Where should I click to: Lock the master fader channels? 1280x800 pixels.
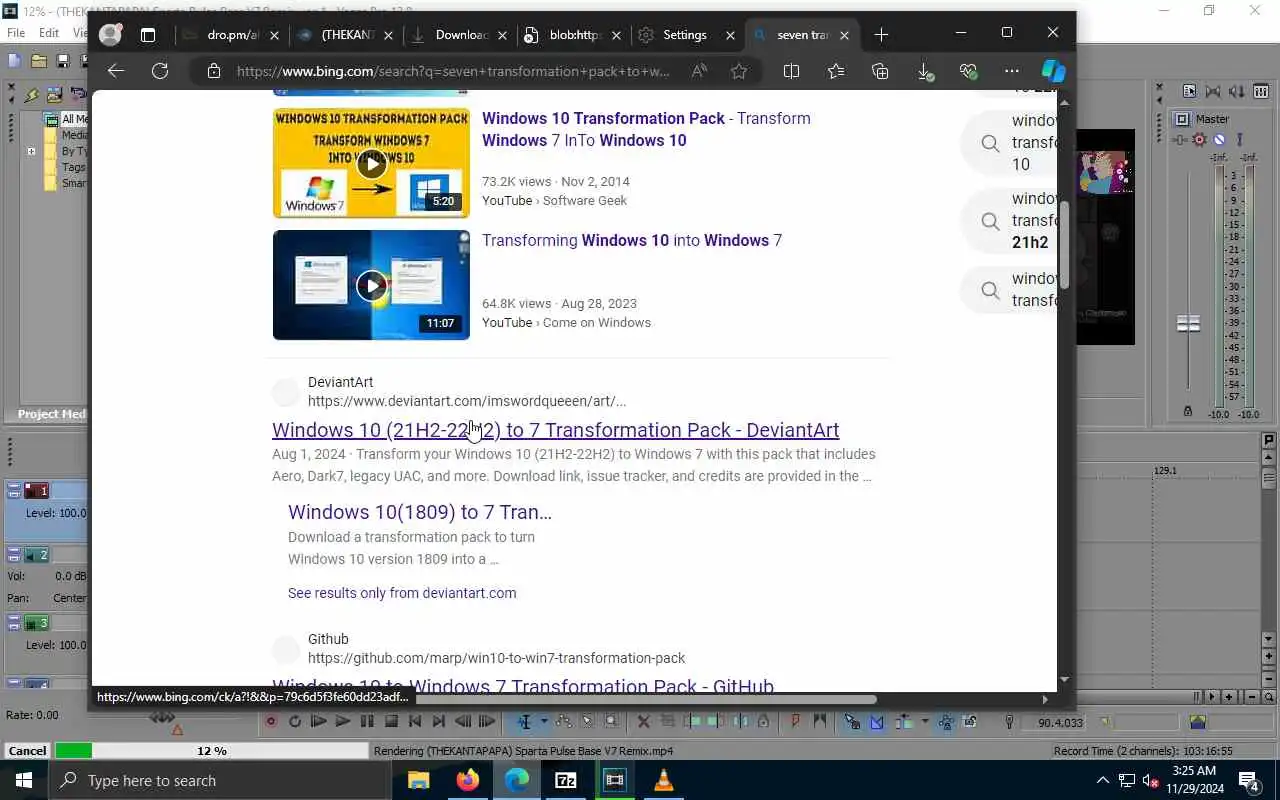[1188, 411]
